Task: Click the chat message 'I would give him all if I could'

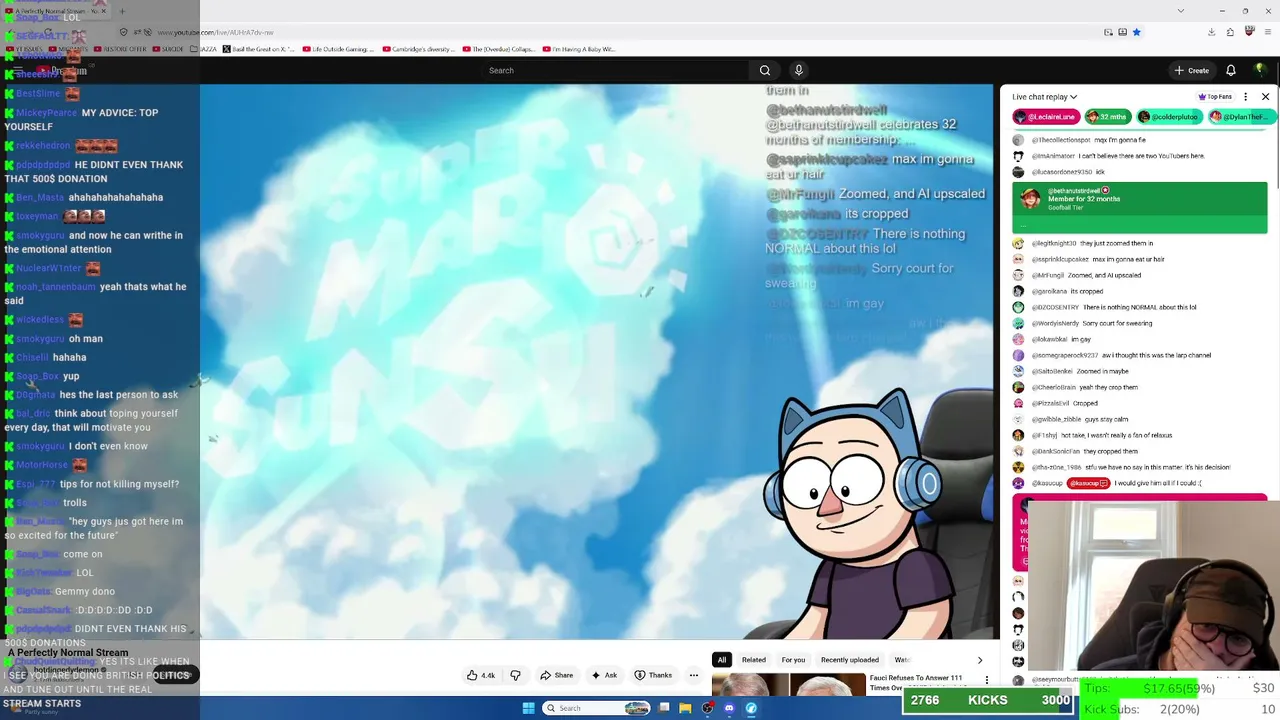Action: 1158,483
